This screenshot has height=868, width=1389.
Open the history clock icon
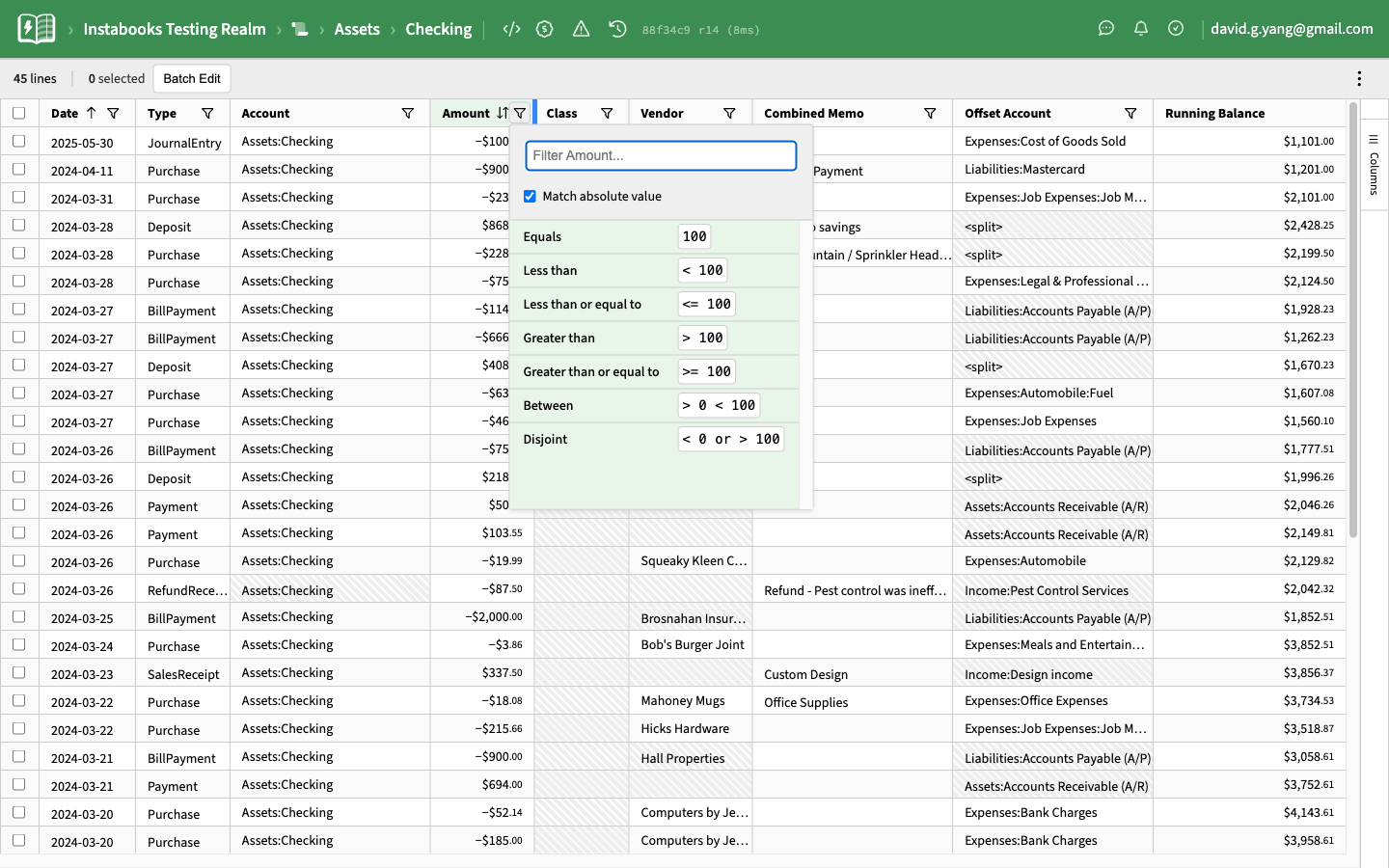pyautogui.click(x=617, y=29)
